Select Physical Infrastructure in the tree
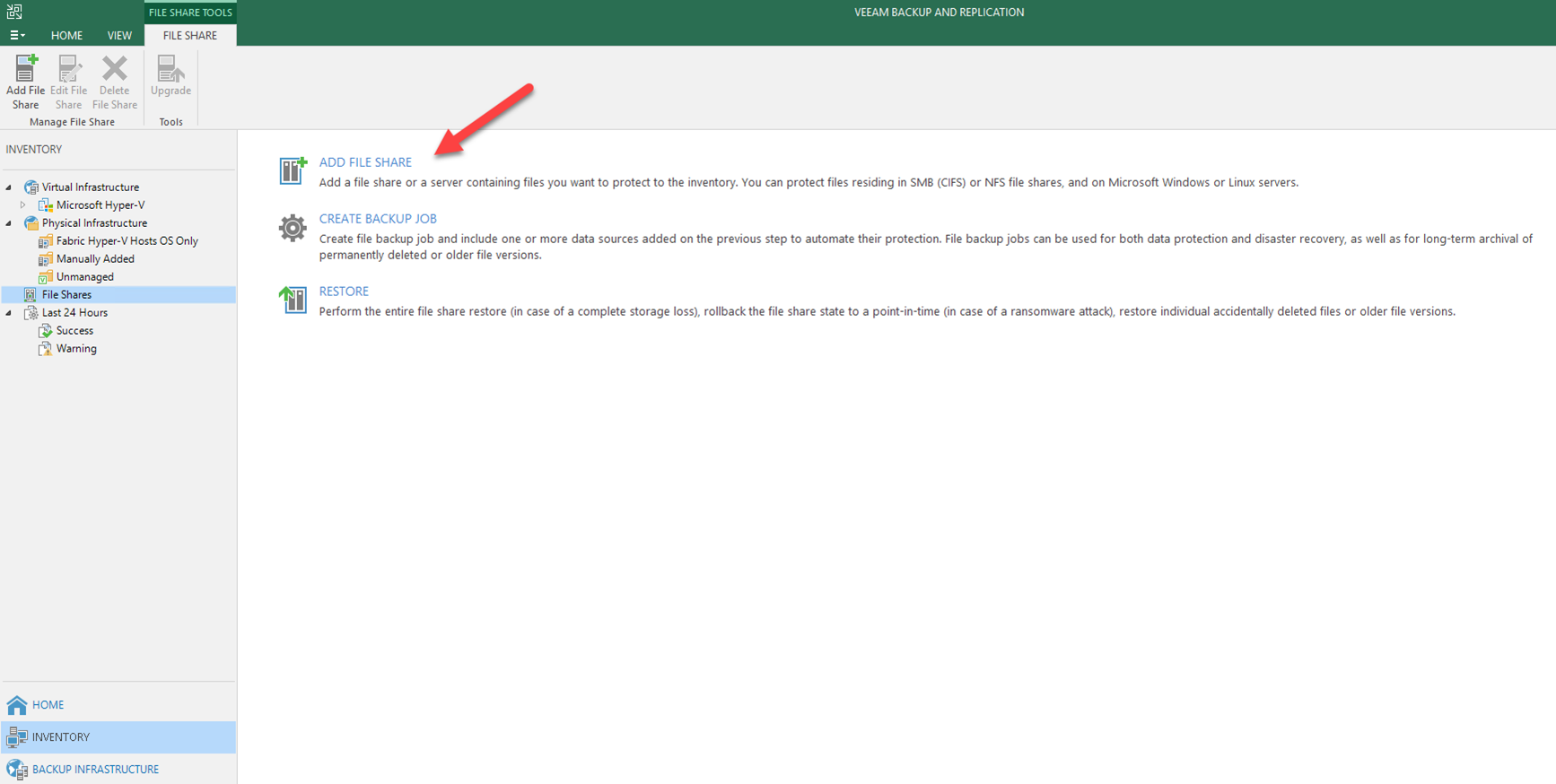The image size is (1556, 784). pos(94,223)
